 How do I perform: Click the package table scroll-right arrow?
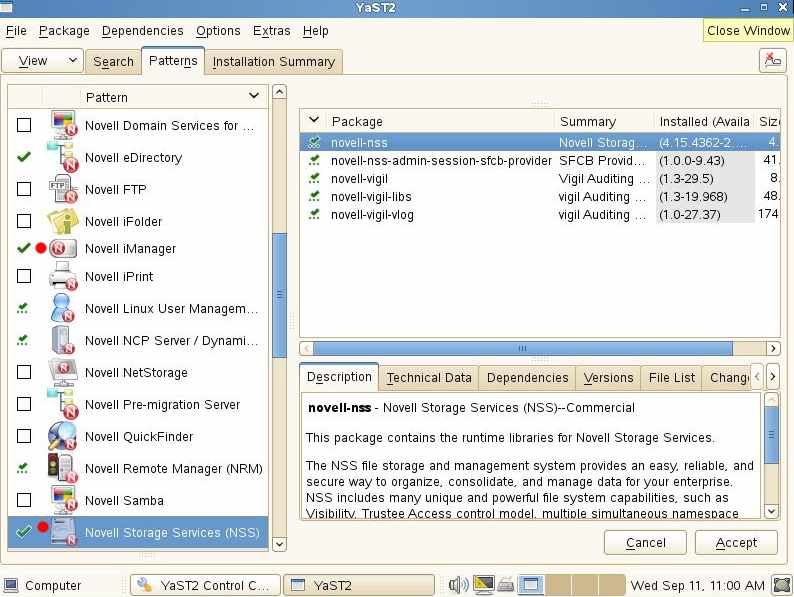pos(773,348)
